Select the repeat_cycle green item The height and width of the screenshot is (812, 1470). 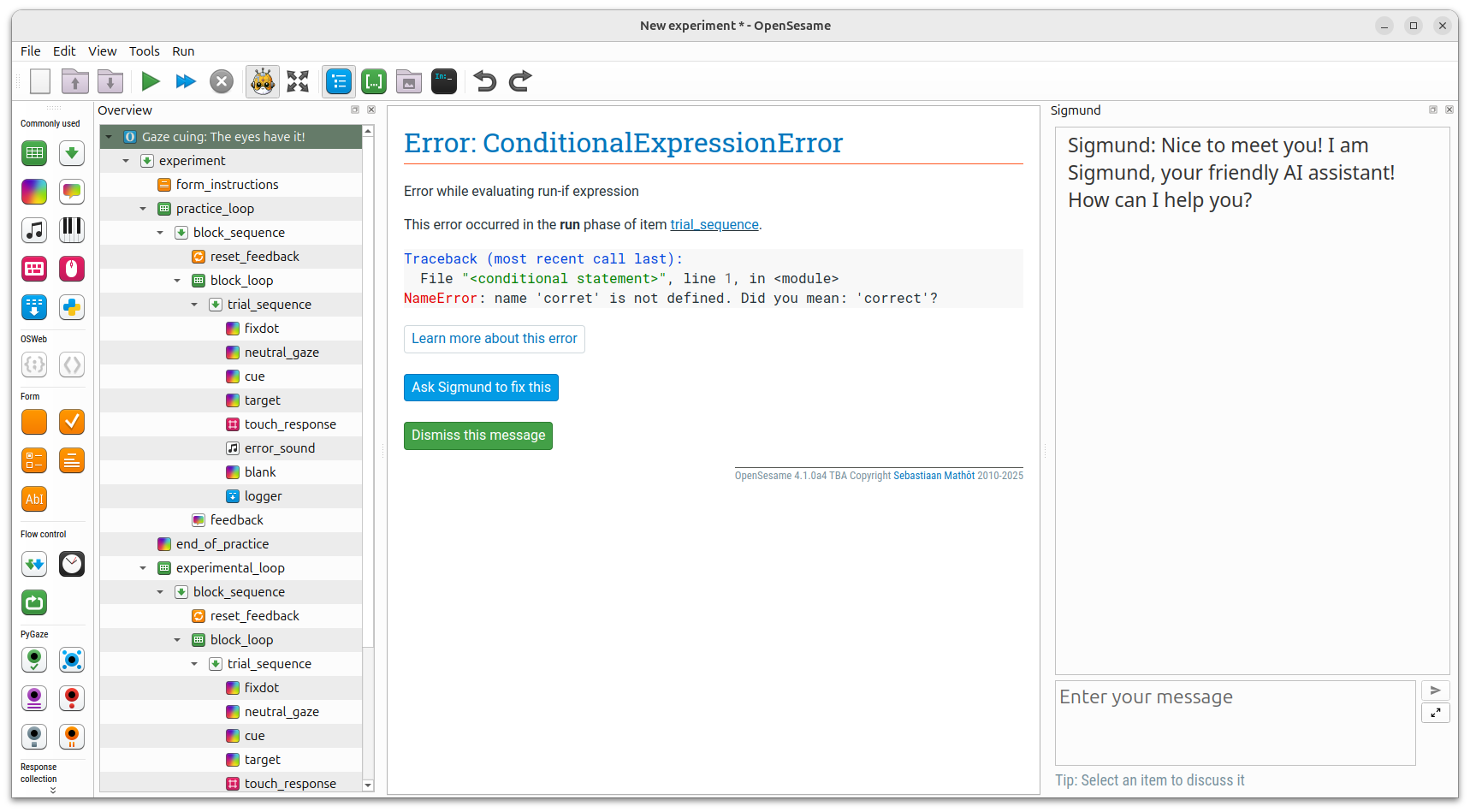coord(34,602)
